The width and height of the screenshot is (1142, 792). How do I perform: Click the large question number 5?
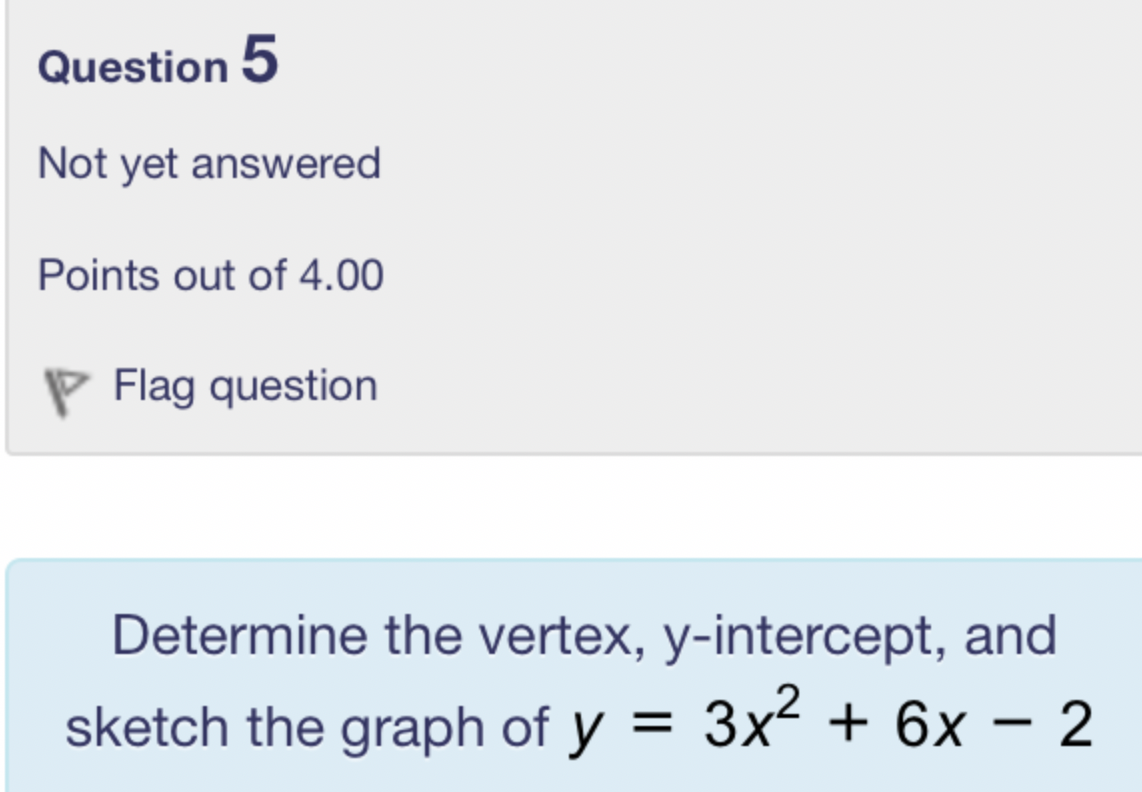[x=259, y=60]
